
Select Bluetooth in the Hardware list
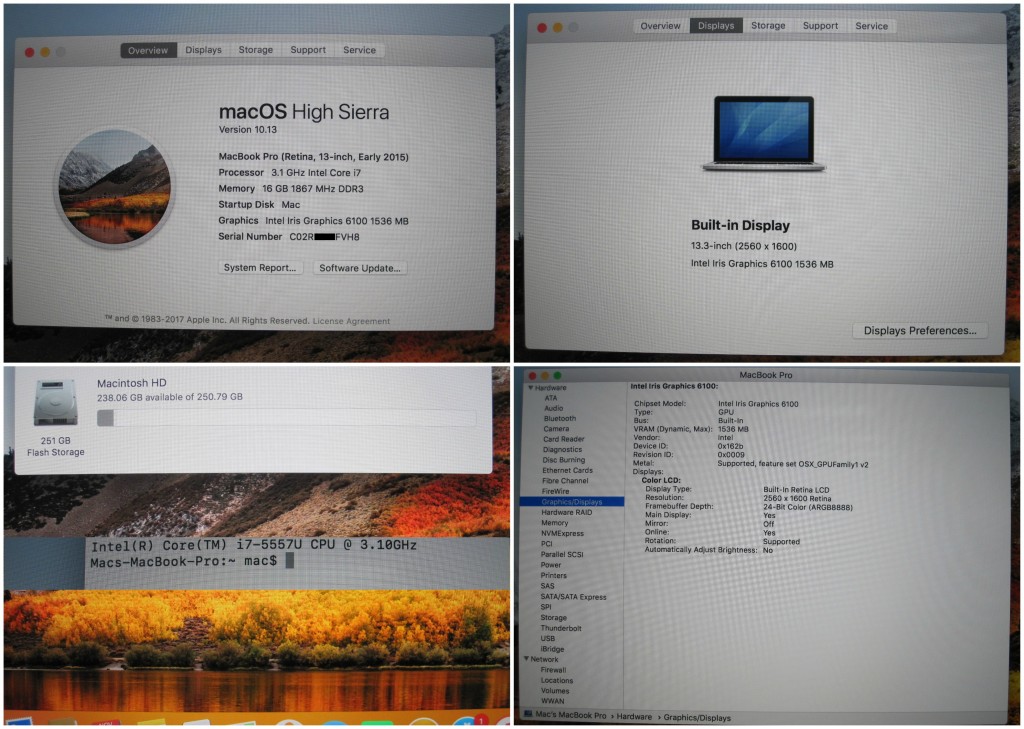tap(560, 419)
